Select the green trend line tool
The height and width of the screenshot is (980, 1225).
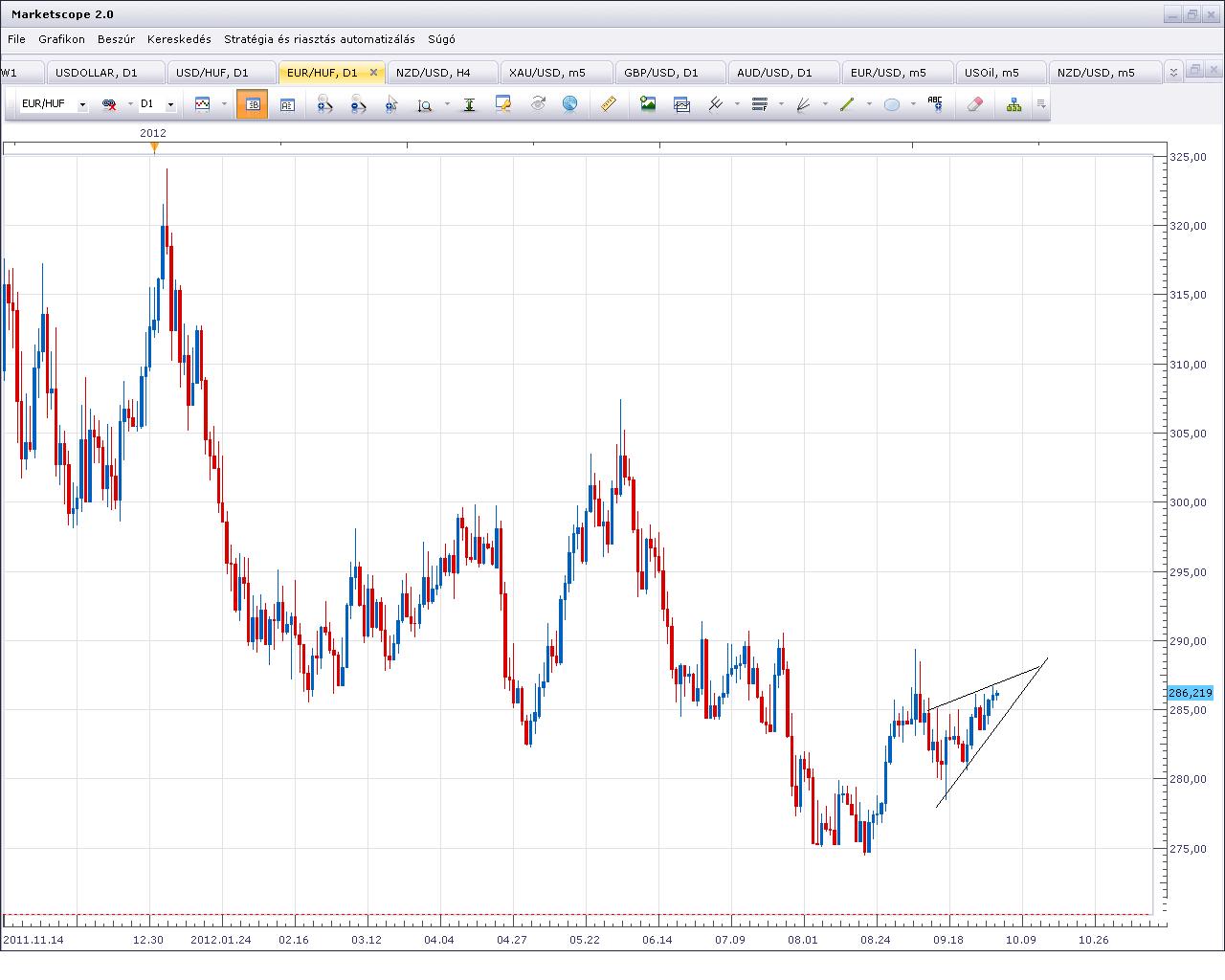pyautogui.click(x=847, y=104)
